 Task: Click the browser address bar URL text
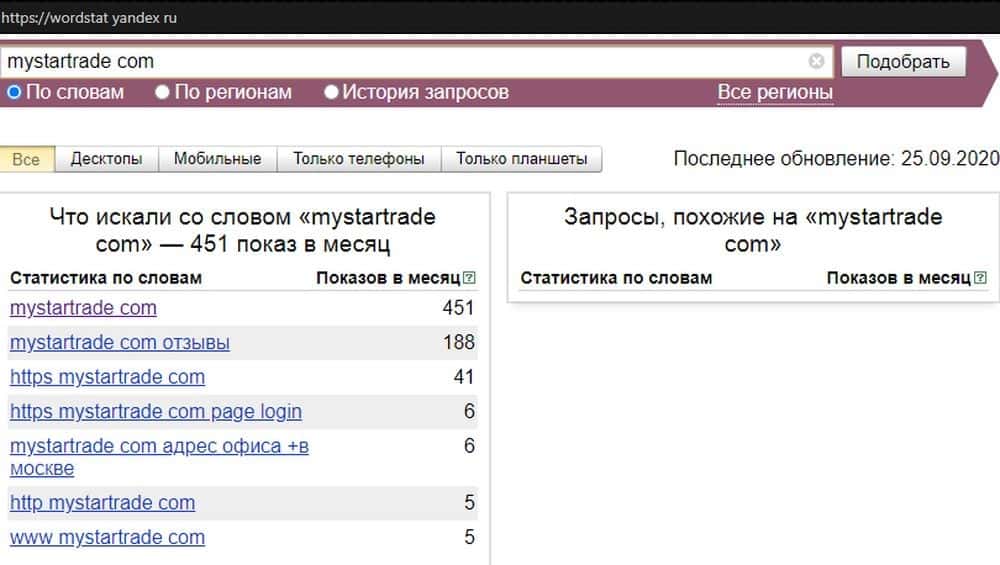[89, 18]
